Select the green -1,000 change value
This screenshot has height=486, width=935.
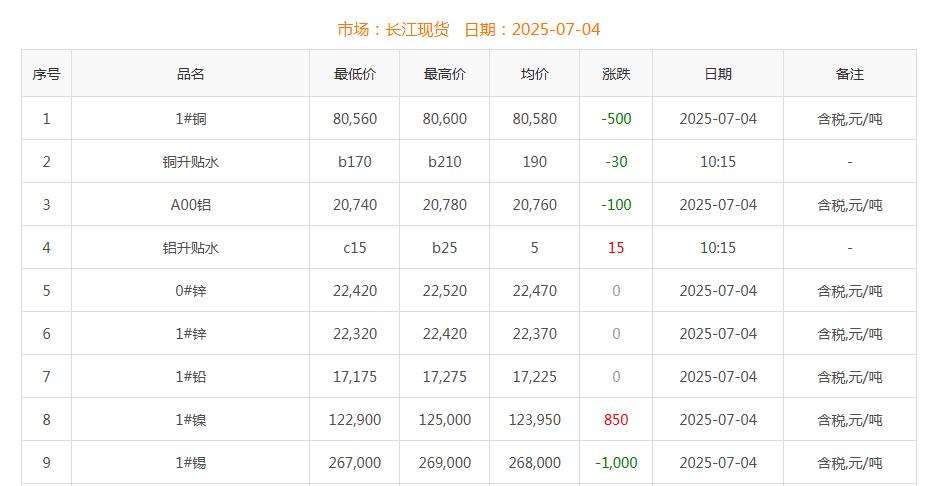click(616, 463)
